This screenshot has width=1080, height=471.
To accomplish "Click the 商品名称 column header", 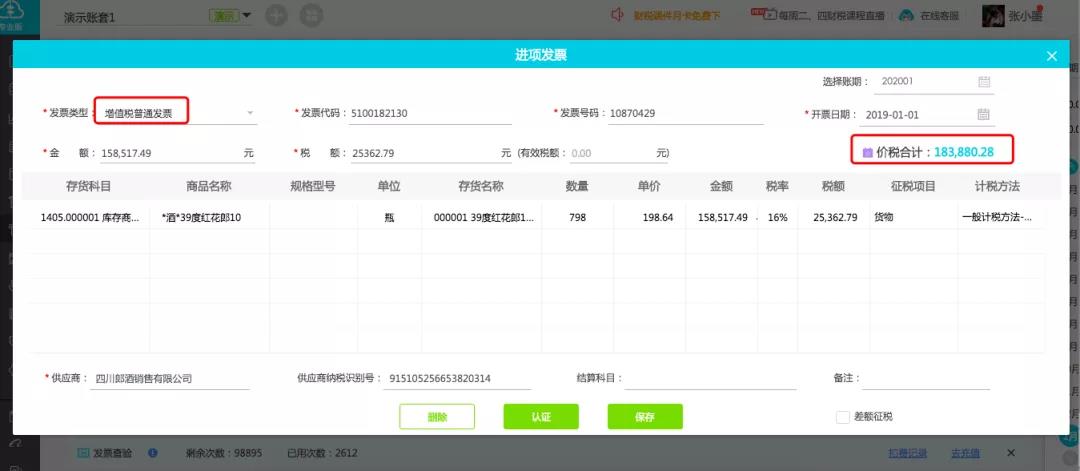I will pyautogui.click(x=209, y=186).
